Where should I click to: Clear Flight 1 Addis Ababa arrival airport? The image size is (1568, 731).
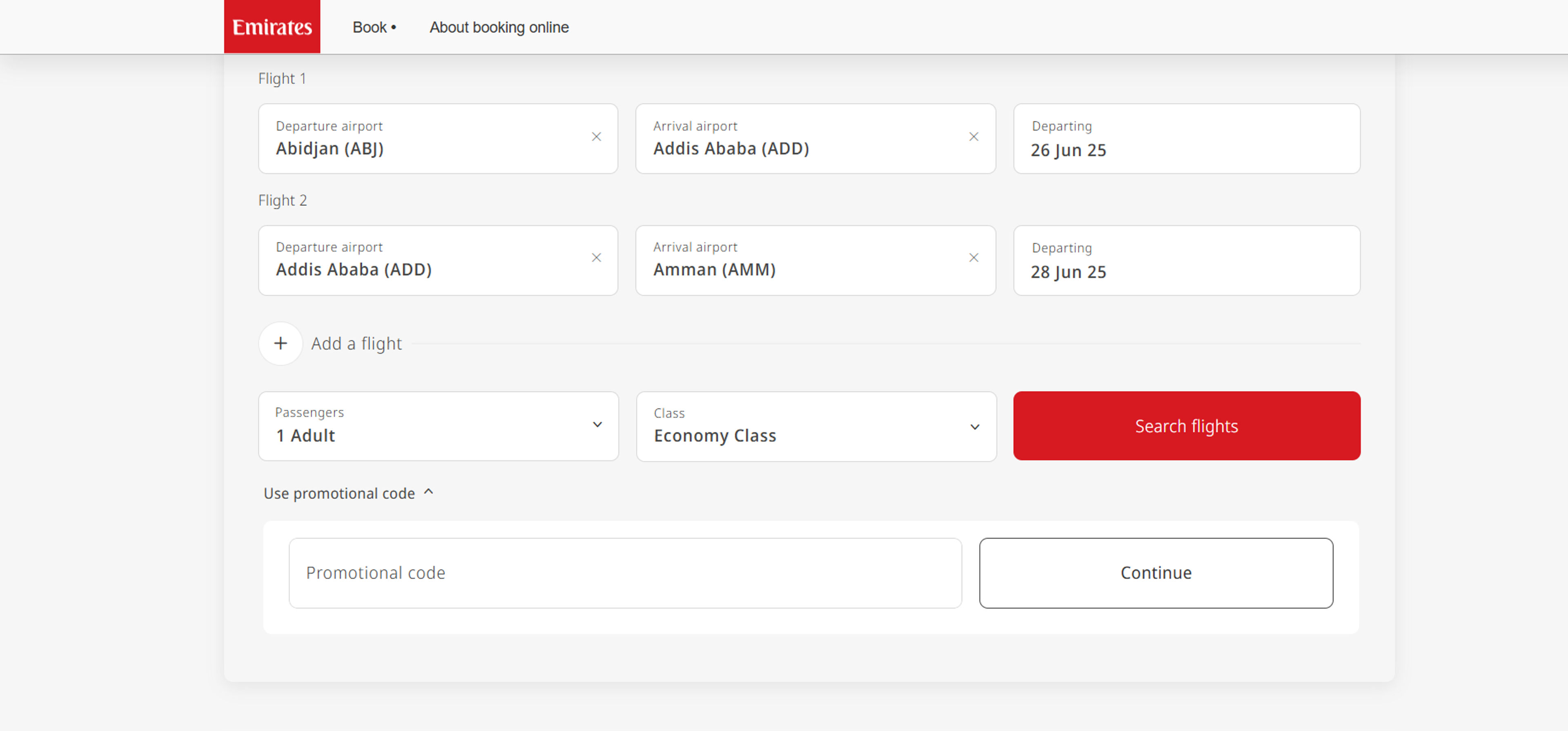click(x=974, y=137)
